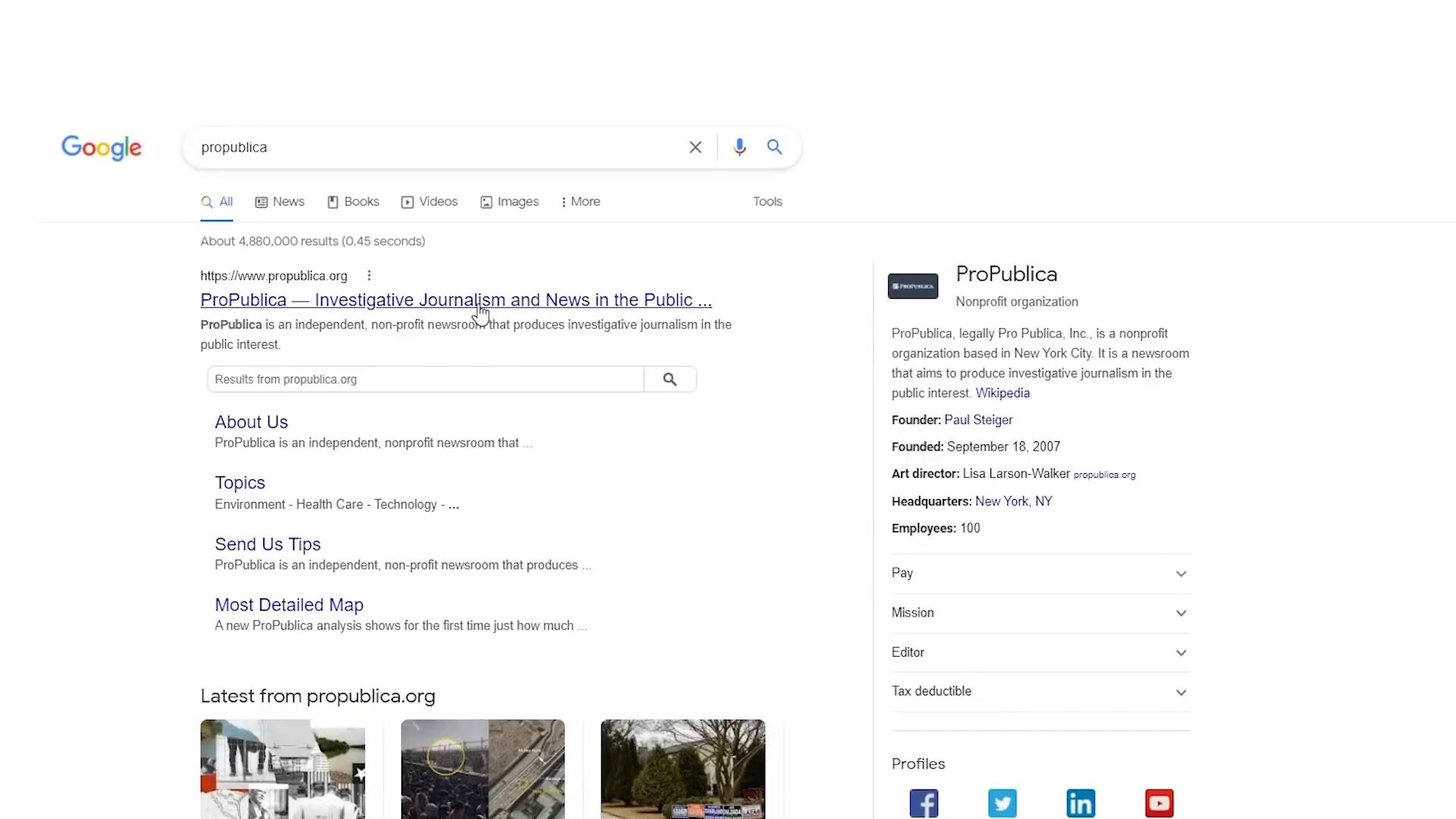The width and height of the screenshot is (1456, 819).
Task: Expand the Editor section
Action: click(1040, 652)
